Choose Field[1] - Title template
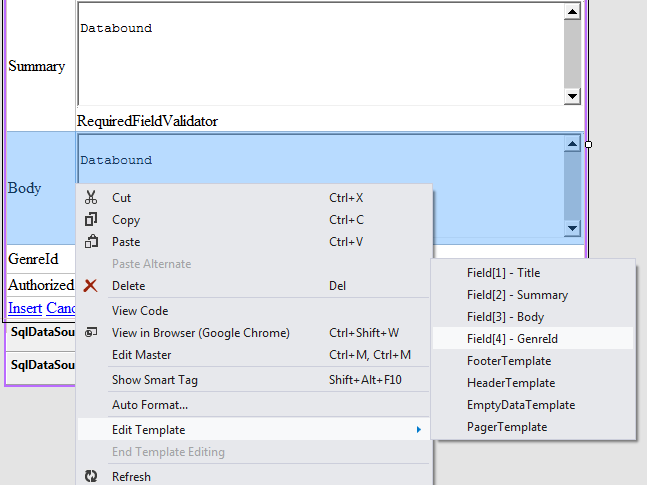This screenshot has height=485, width=647. point(503,273)
